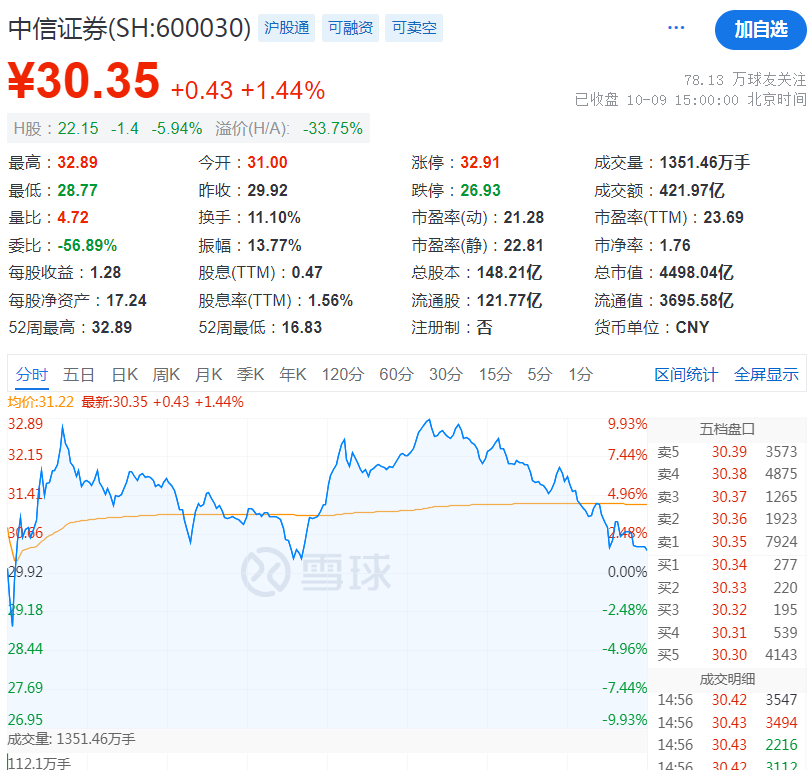
Task: Switch to the 分时 chart tab
Action: [x=32, y=374]
